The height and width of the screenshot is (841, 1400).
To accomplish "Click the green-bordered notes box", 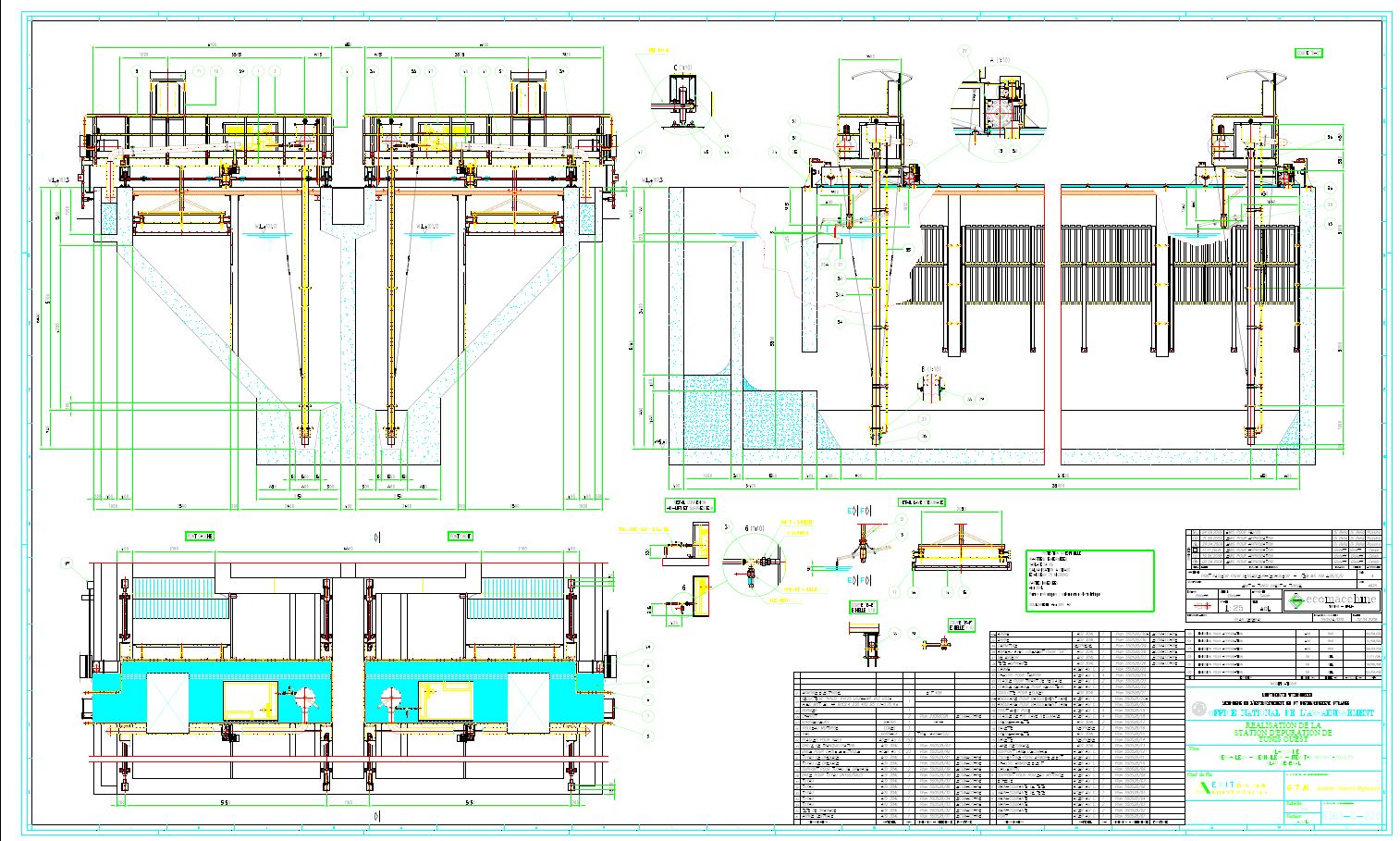I will coord(1090,581).
